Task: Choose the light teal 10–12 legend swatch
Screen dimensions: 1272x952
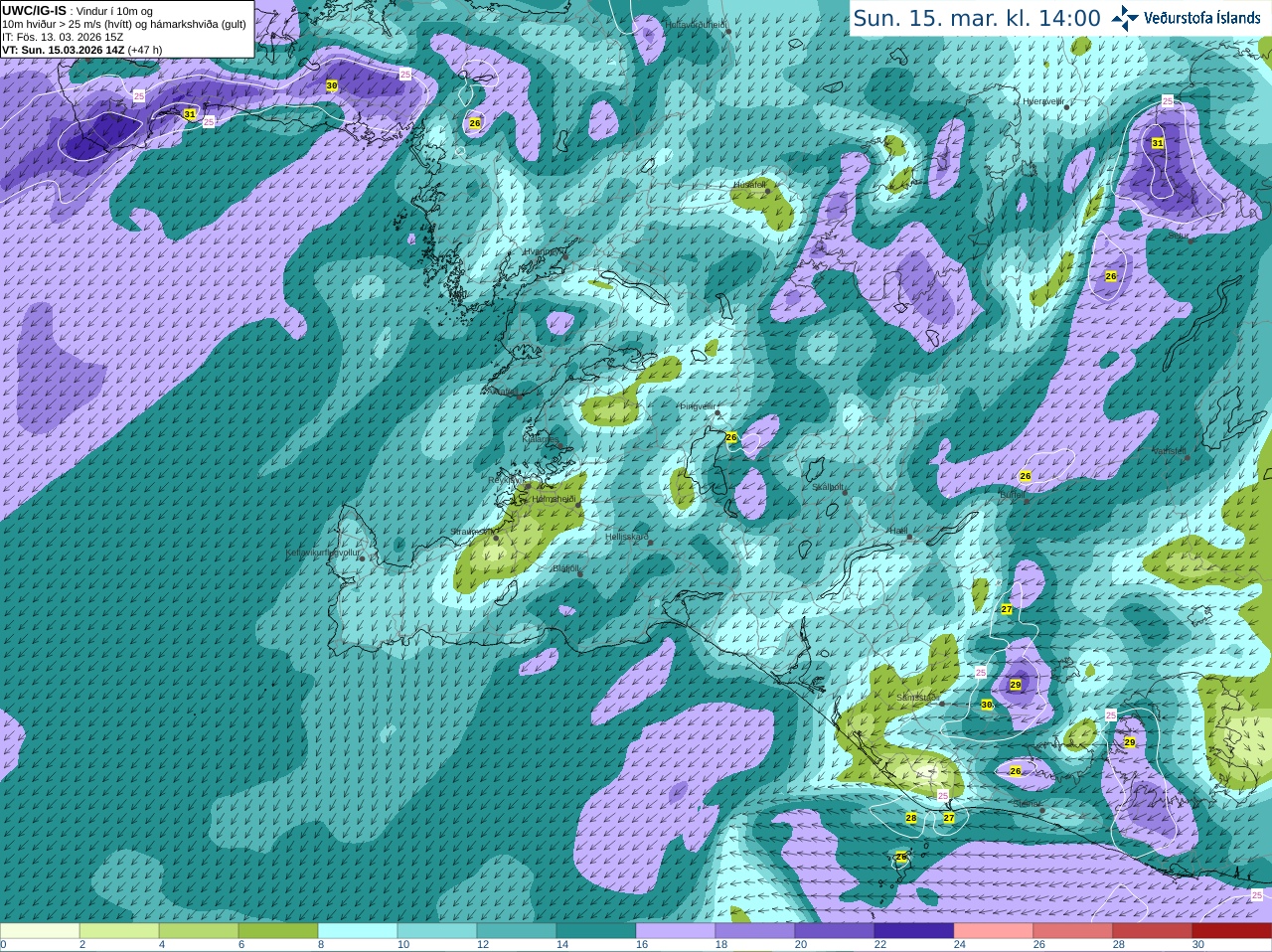Action: [437, 931]
